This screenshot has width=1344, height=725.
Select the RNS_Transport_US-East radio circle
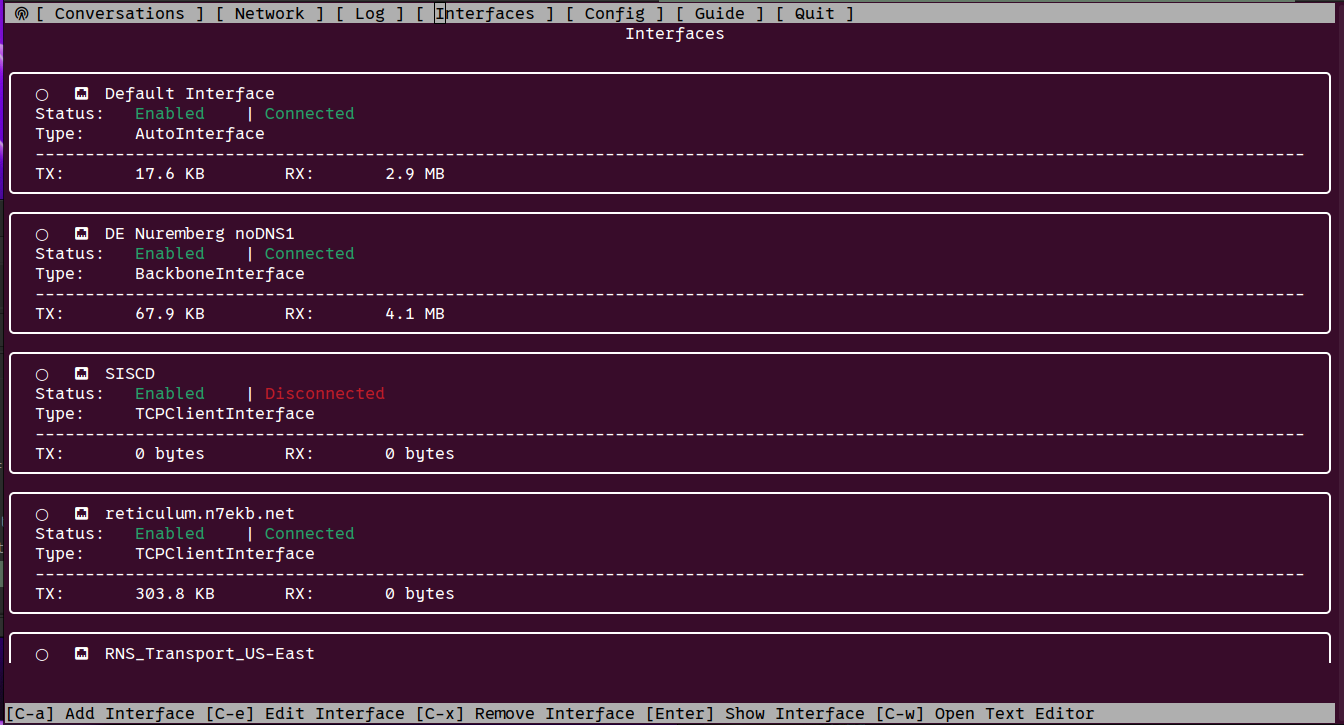[42, 655]
